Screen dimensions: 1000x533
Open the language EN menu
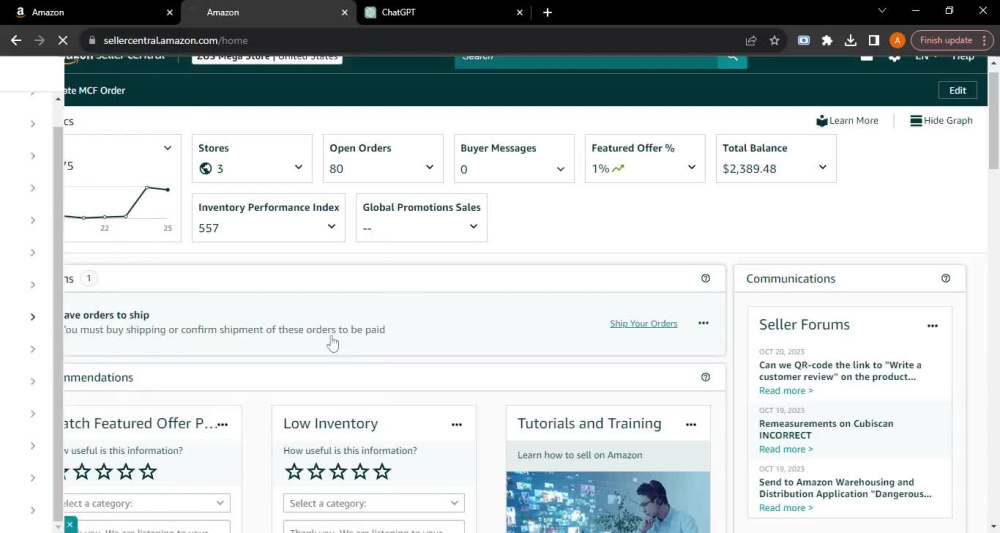[x=926, y=58]
